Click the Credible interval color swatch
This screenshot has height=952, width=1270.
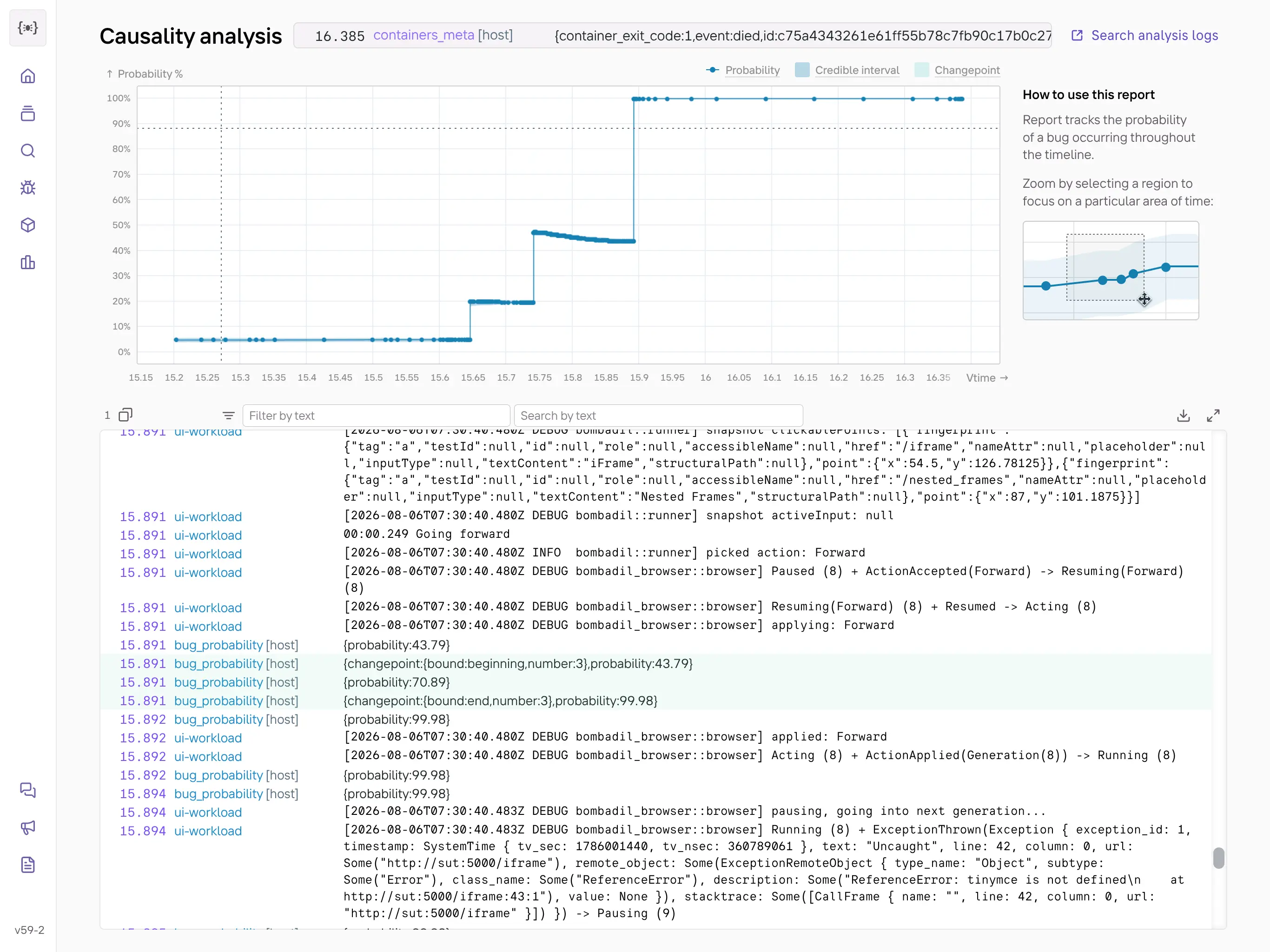(x=802, y=70)
